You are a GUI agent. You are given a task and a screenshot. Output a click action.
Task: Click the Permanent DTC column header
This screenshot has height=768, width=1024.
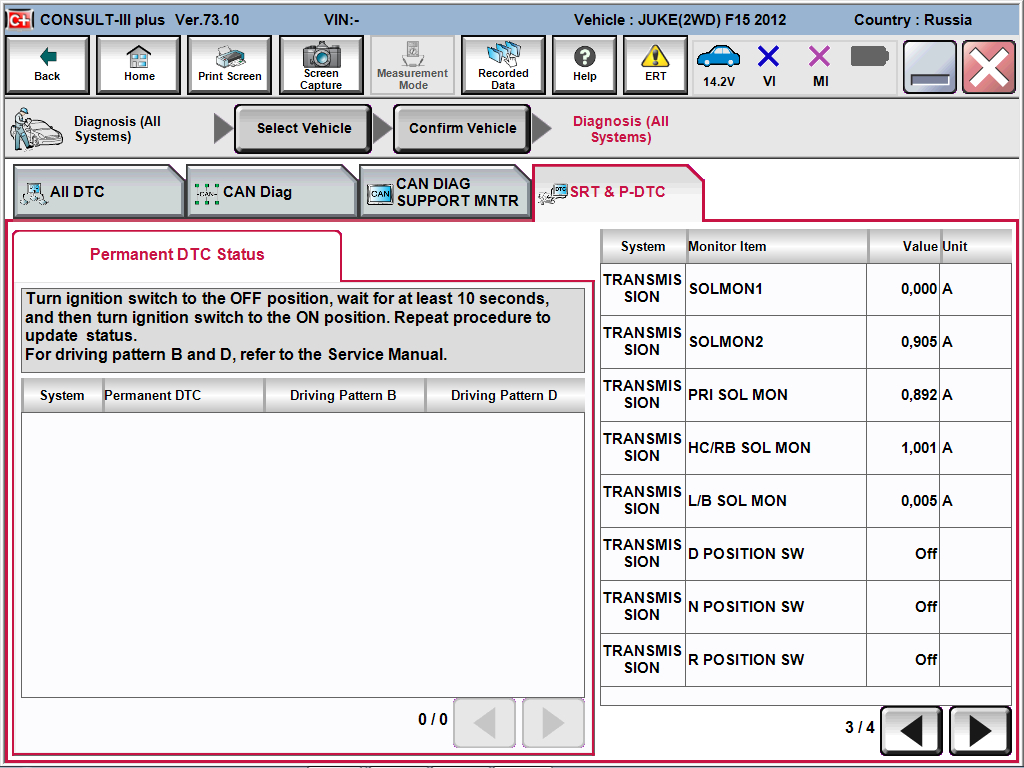pos(183,396)
